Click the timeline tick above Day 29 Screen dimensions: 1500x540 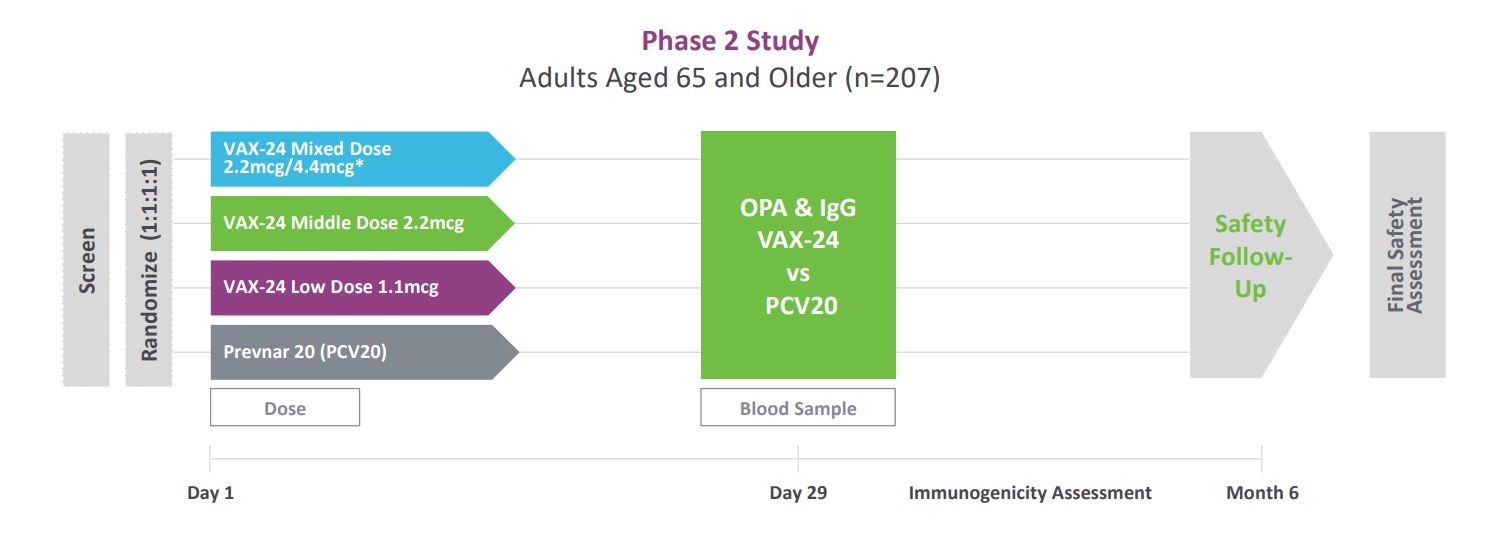[798, 459]
